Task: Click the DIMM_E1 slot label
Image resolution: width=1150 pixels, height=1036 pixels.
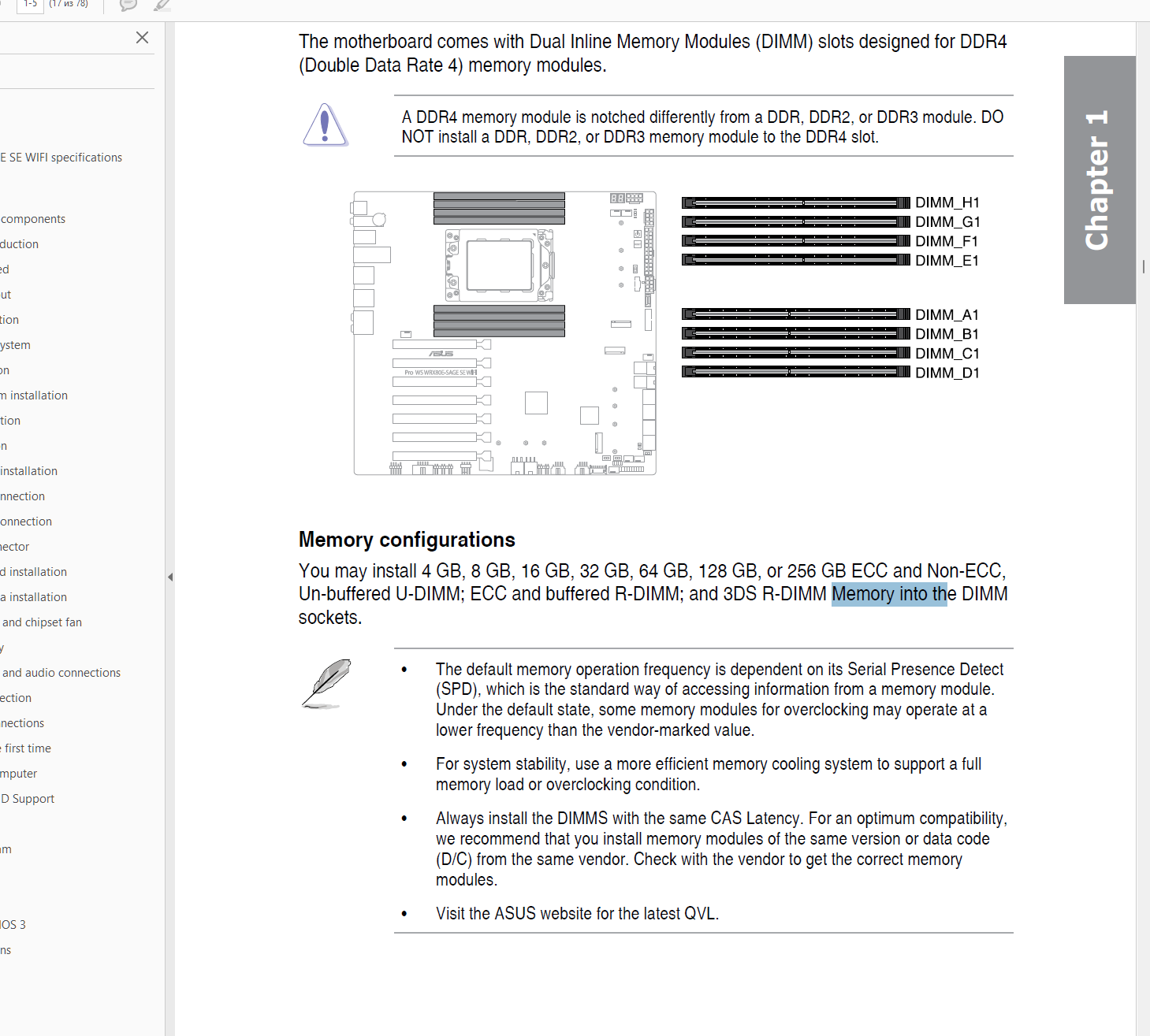Action: (947, 261)
